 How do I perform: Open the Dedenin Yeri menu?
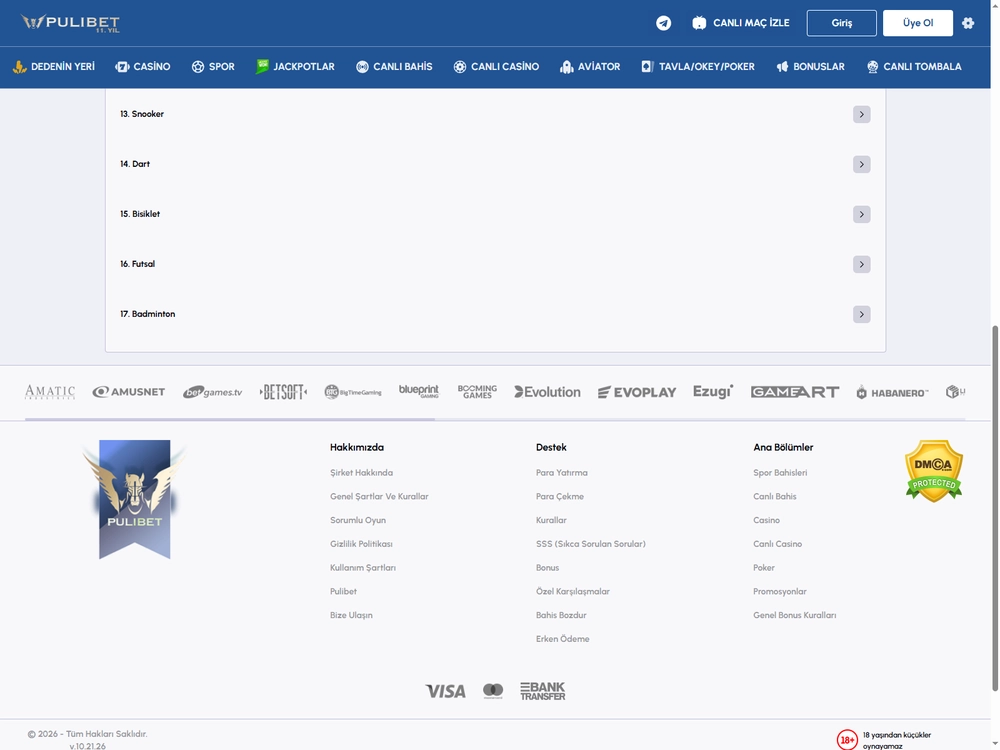[x=54, y=66]
